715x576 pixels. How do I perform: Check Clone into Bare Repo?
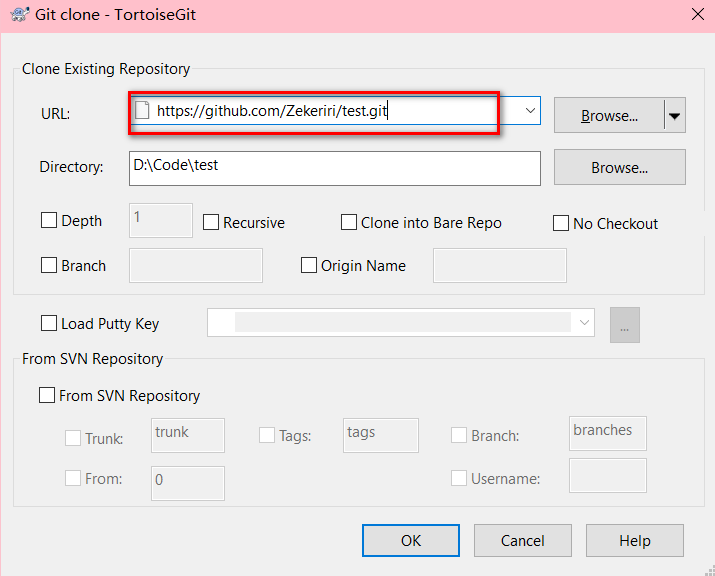coord(349,223)
